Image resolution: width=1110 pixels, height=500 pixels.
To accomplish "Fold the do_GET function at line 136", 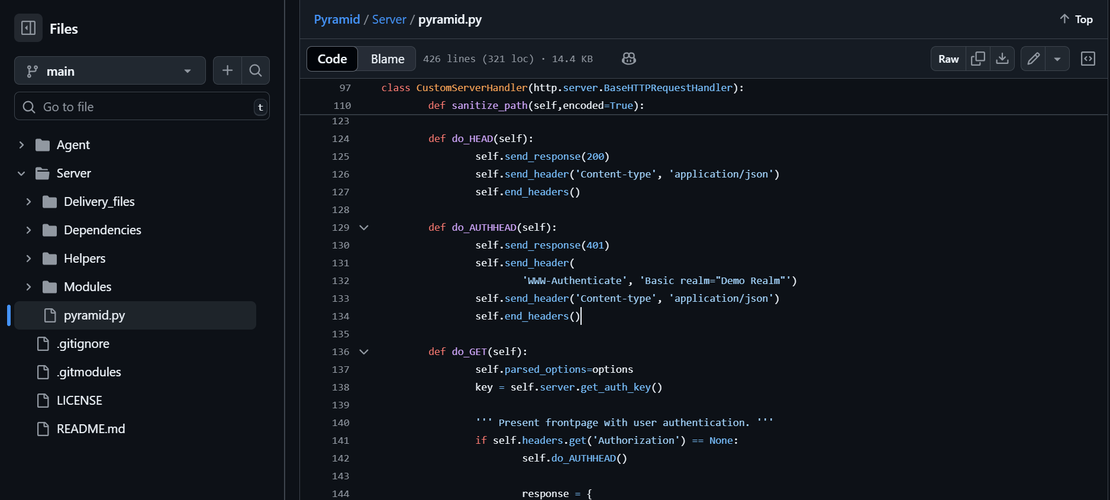I will pos(364,352).
